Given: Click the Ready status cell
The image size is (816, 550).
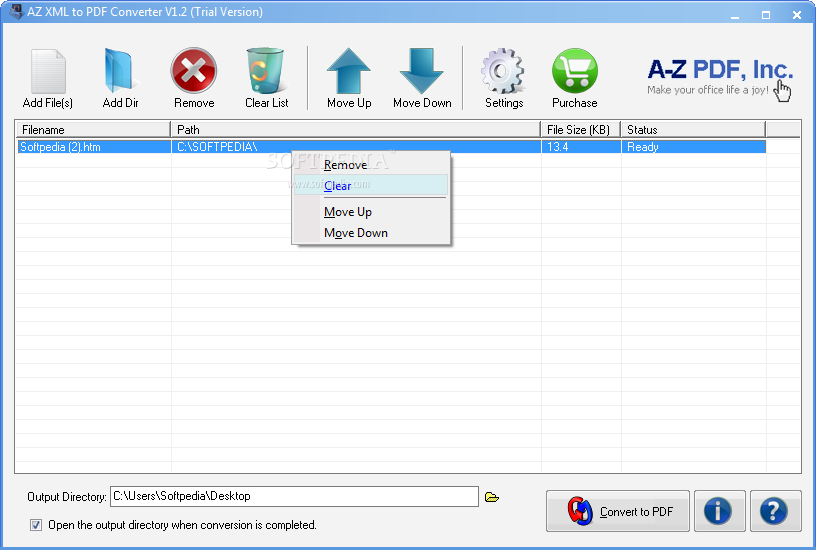Looking at the screenshot, I should click(693, 147).
